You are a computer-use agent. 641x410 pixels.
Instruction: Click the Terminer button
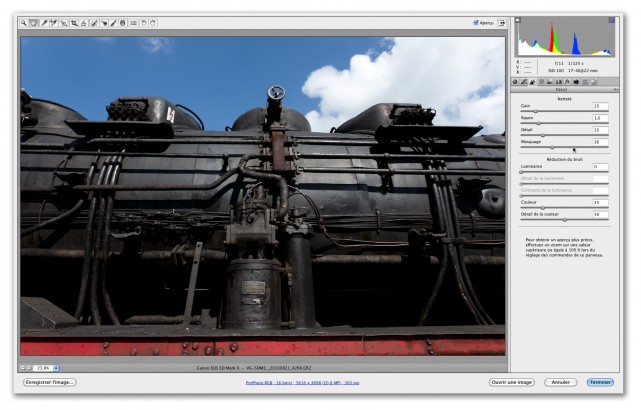pos(600,382)
